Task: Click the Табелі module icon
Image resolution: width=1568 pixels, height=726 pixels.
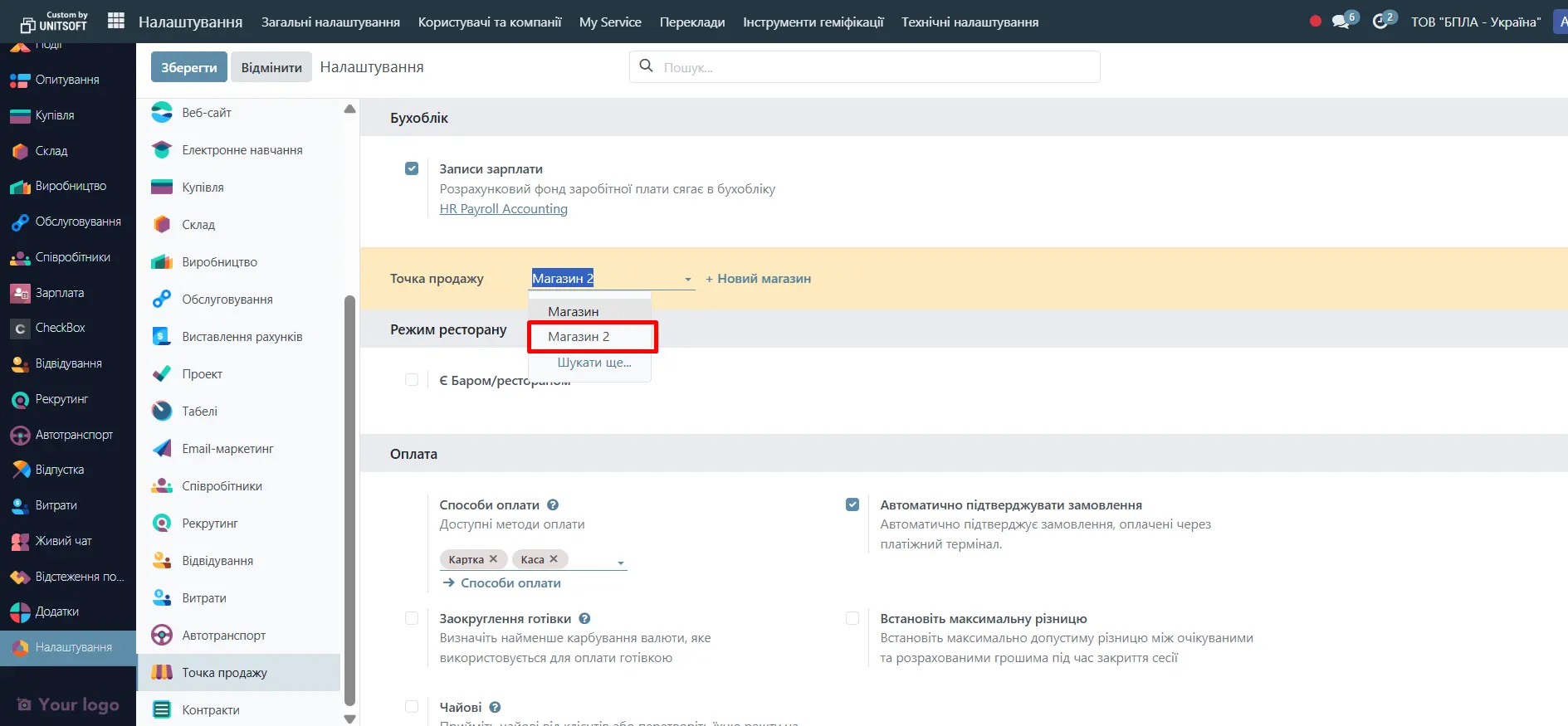Action: tap(162, 412)
